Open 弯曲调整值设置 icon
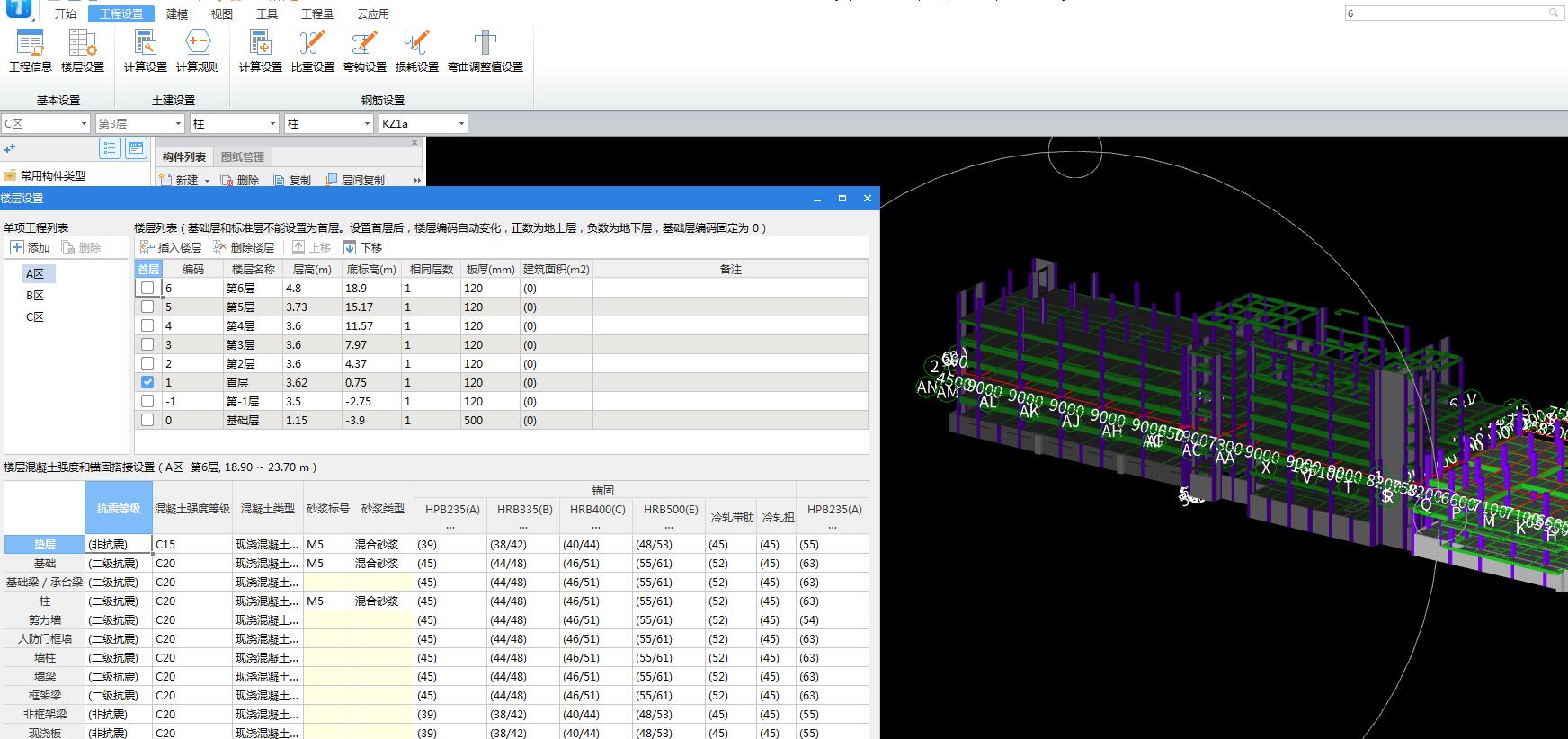Screen dimensions: 1568x739 (486, 50)
